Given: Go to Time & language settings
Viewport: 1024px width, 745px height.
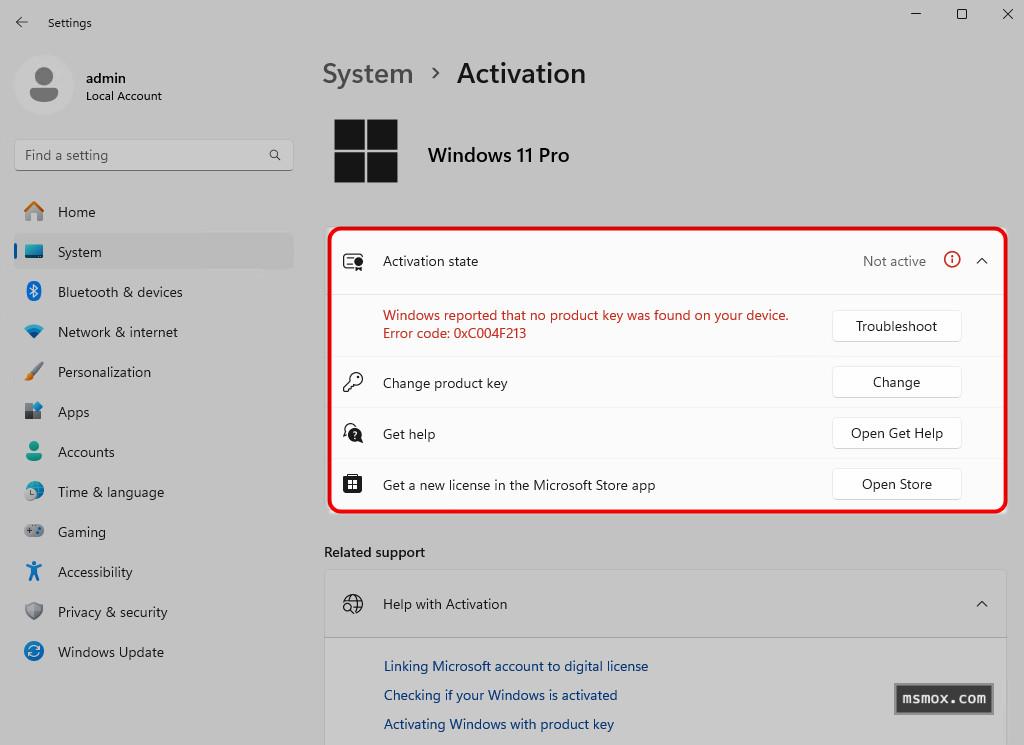Looking at the screenshot, I should point(110,492).
